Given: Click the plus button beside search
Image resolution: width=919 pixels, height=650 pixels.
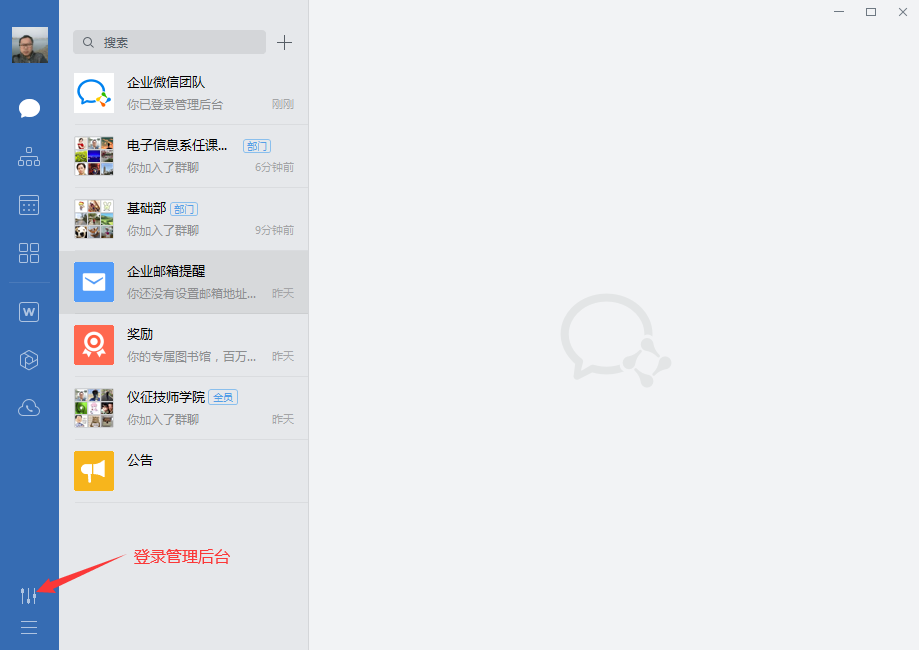Looking at the screenshot, I should pos(285,42).
